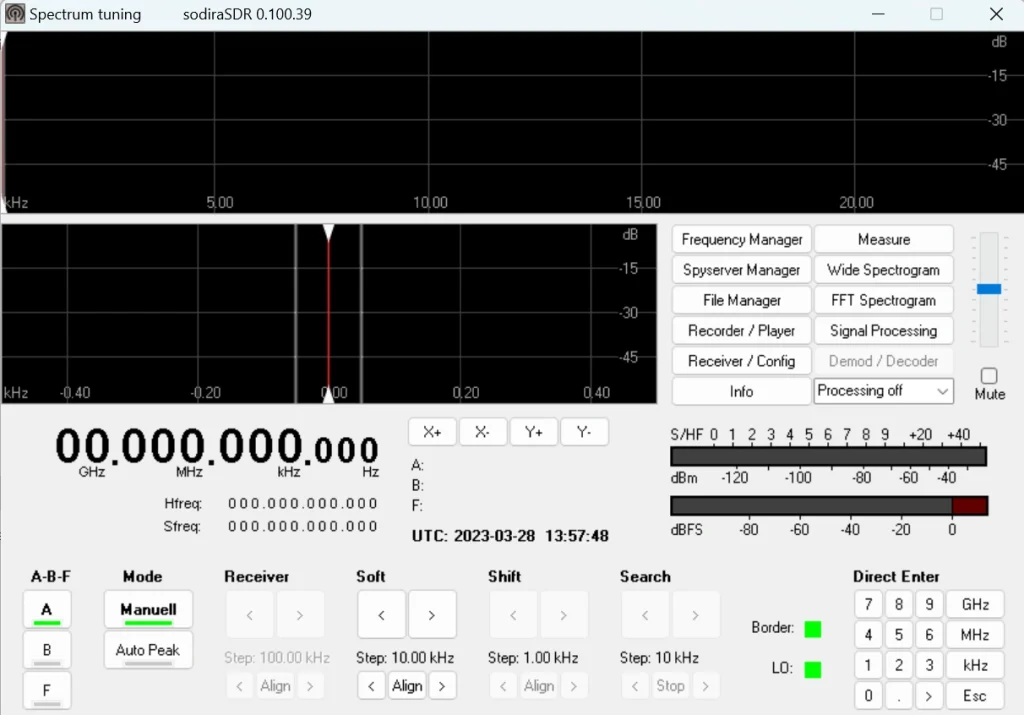The image size is (1024, 715).
Task: Select the B frequency toggle
Action: 46,650
